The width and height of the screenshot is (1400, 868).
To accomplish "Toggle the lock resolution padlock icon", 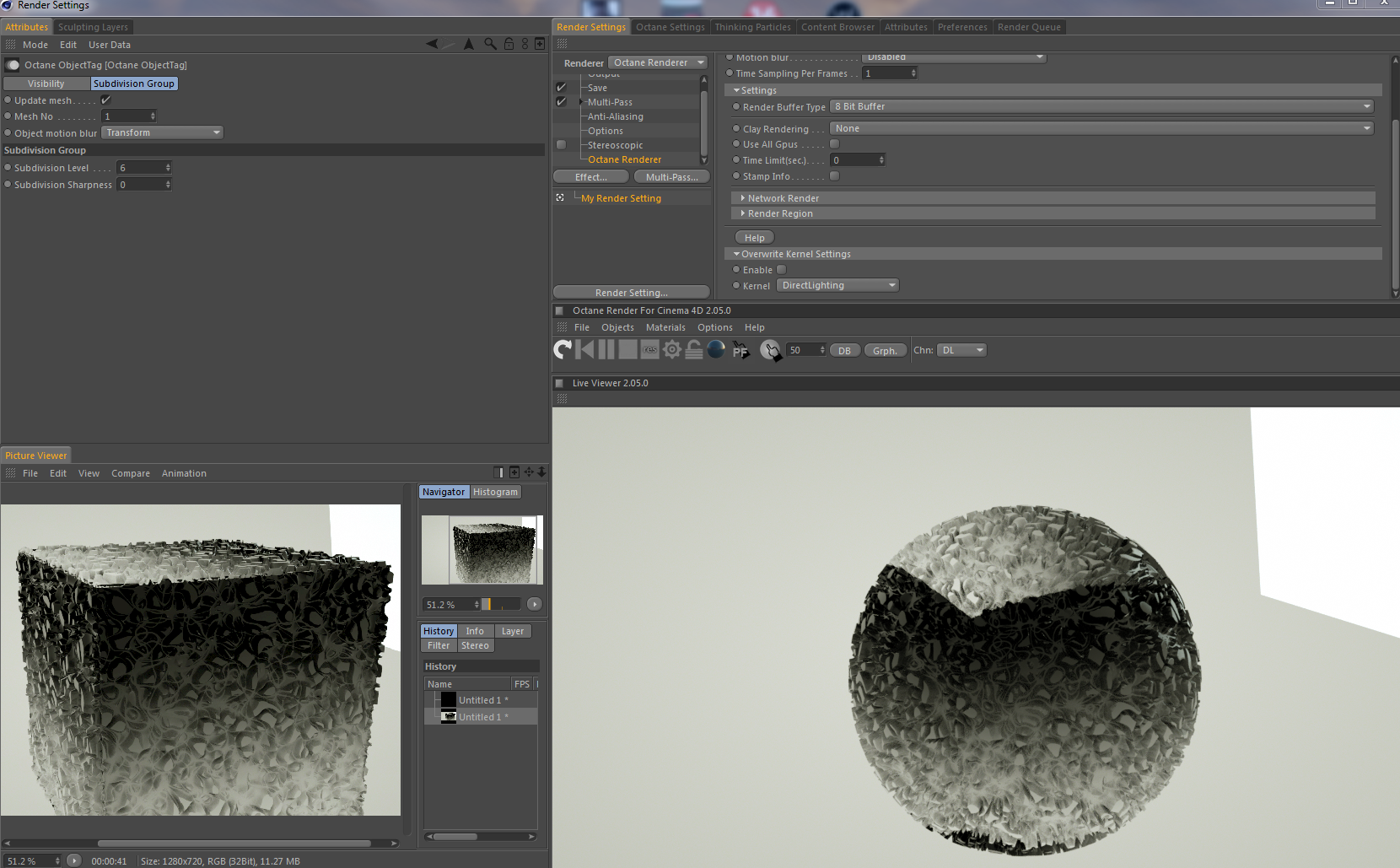I will point(694,349).
